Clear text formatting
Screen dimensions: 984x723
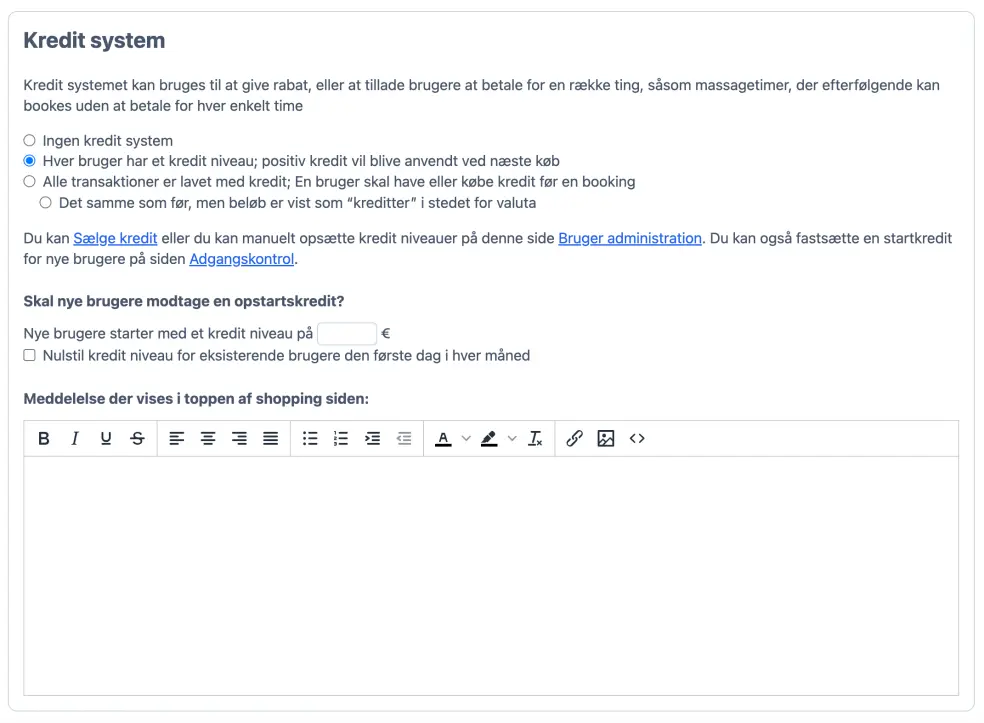(x=535, y=438)
